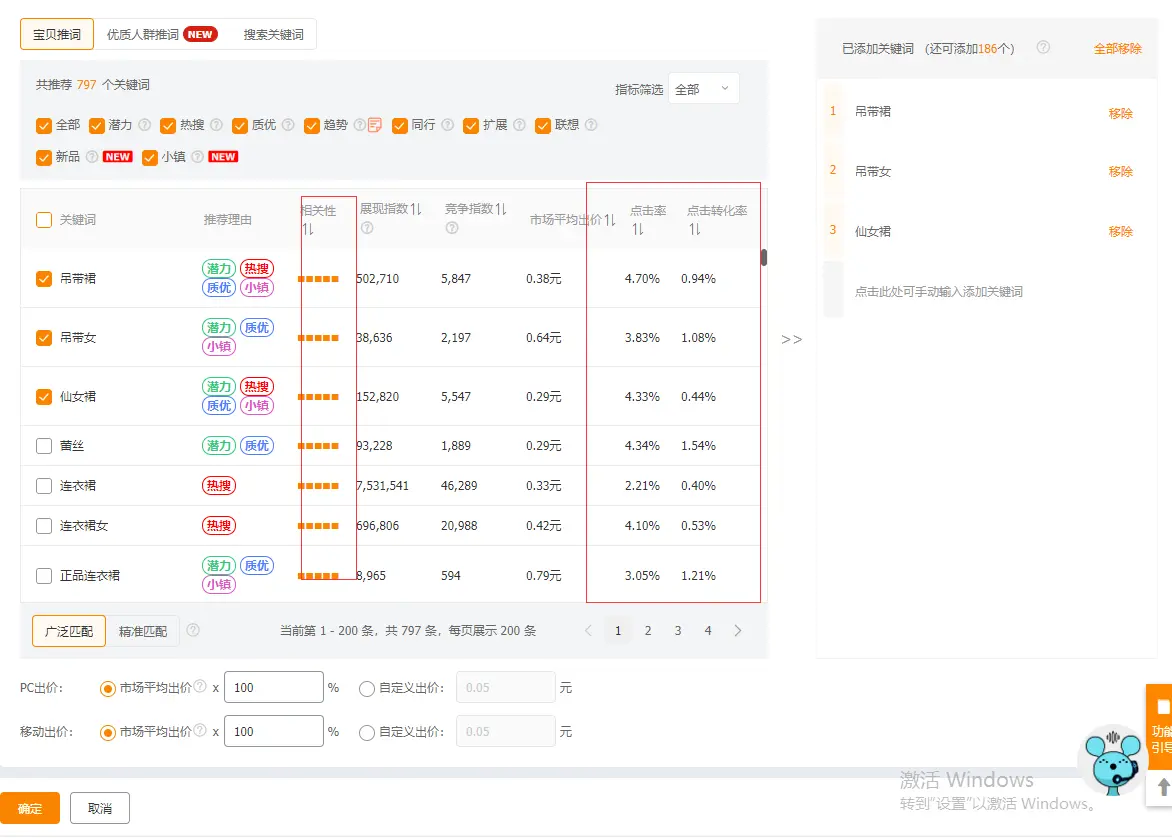Sort by 相关性 column arrows
Viewport: 1172px width, 838px height.
[309, 229]
